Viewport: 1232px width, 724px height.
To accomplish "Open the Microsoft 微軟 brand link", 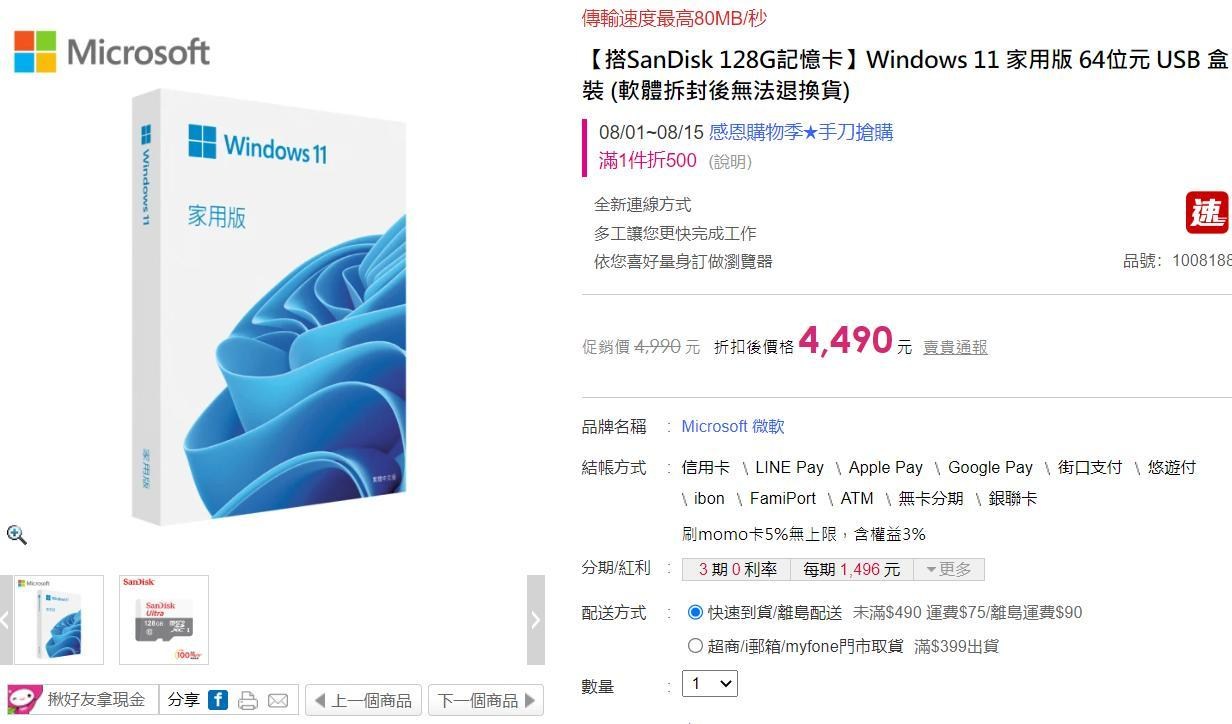I will pos(733,426).
